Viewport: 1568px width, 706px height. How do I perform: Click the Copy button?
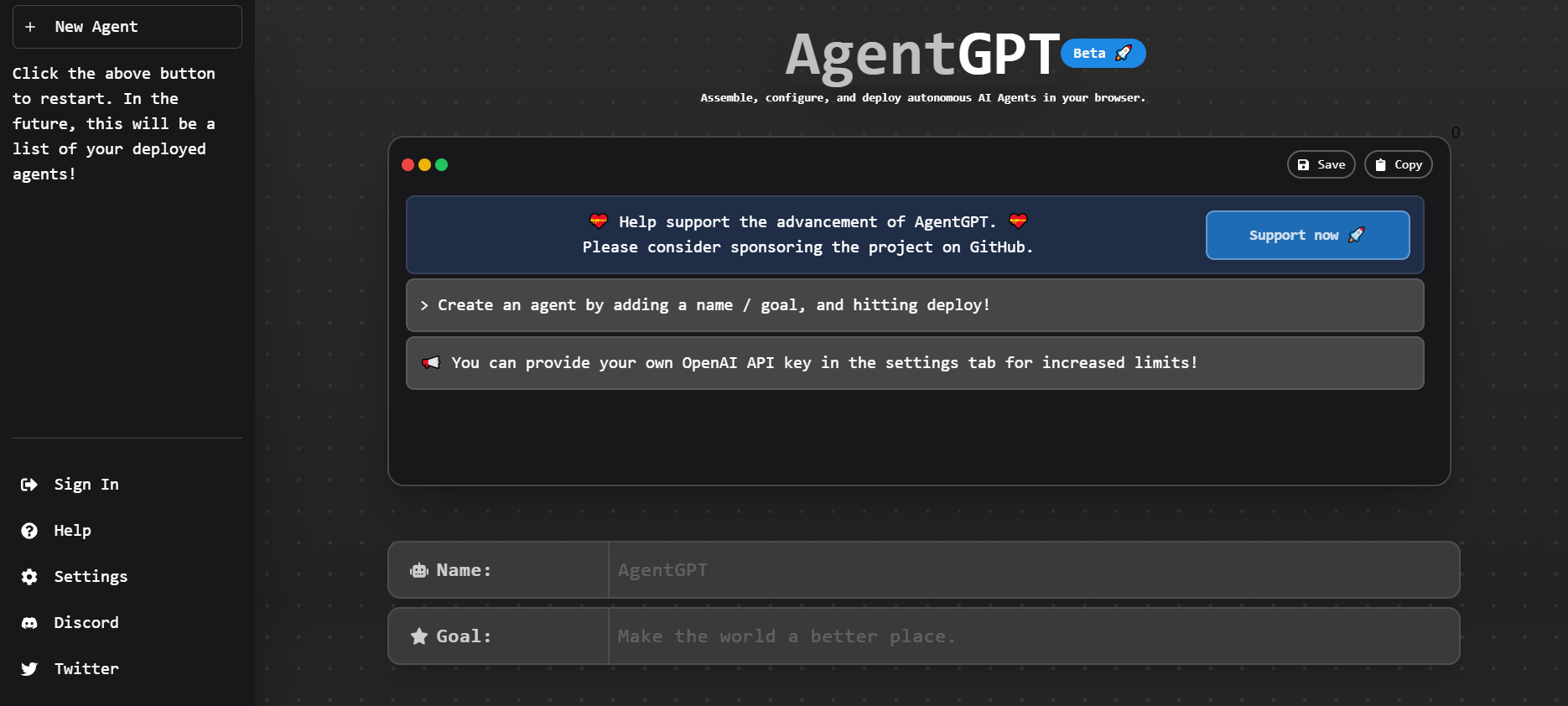(1398, 165)
